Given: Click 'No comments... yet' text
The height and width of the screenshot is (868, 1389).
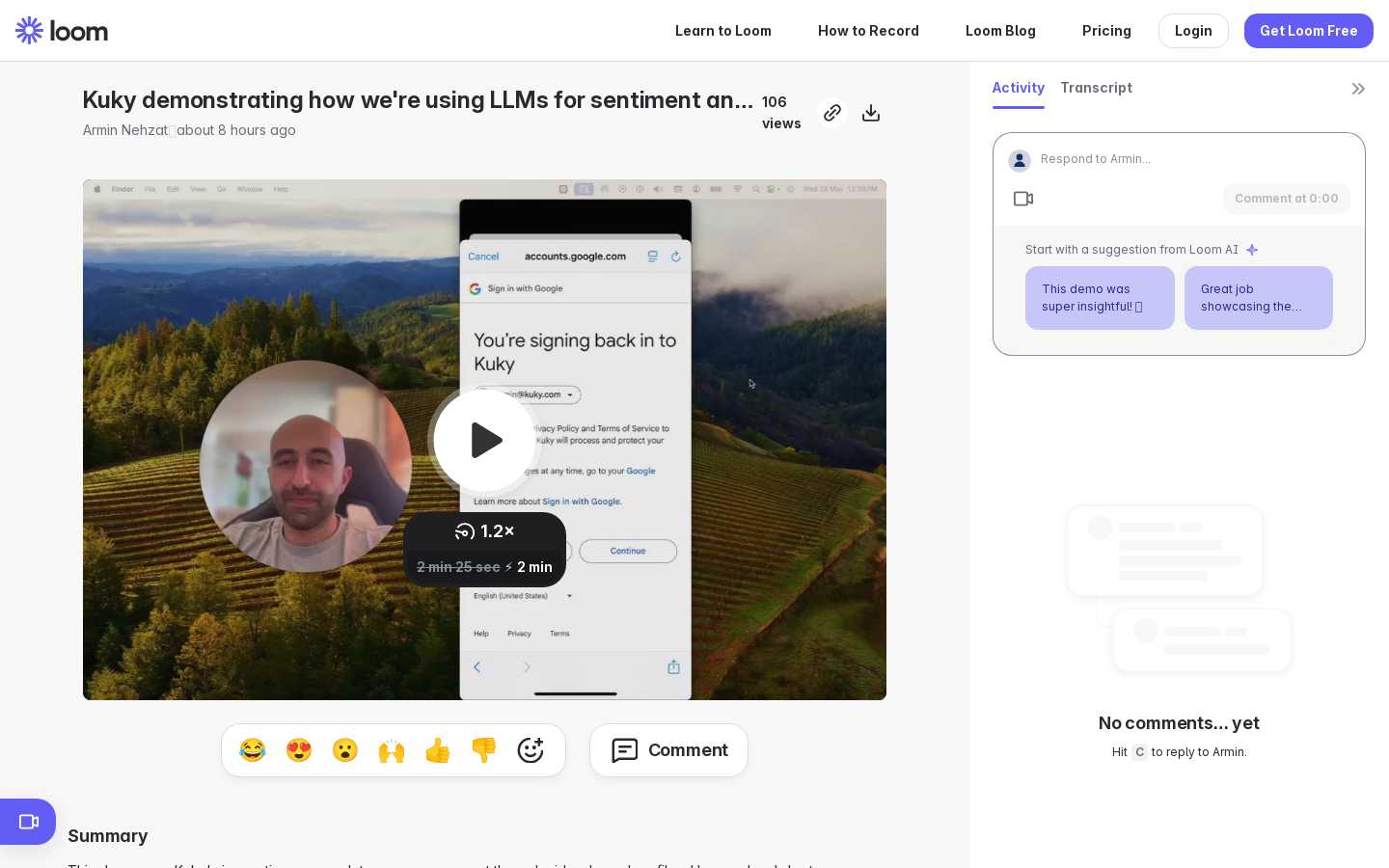Looking at the screenshot, I should click(1179, 723).
